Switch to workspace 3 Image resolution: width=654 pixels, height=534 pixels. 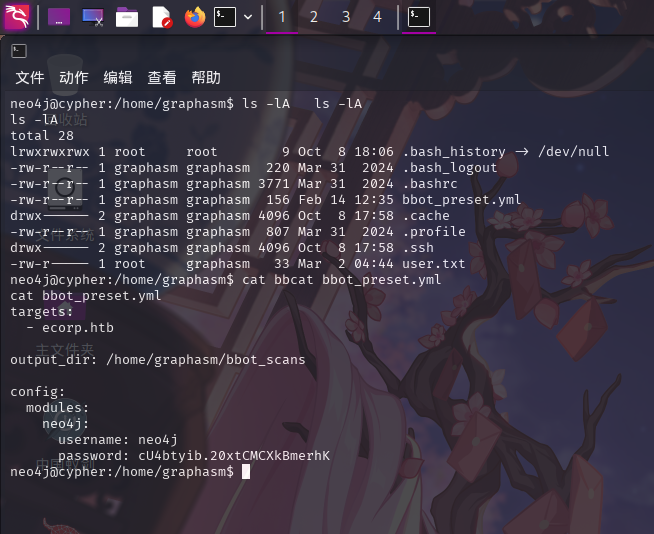tap(346, 17)
